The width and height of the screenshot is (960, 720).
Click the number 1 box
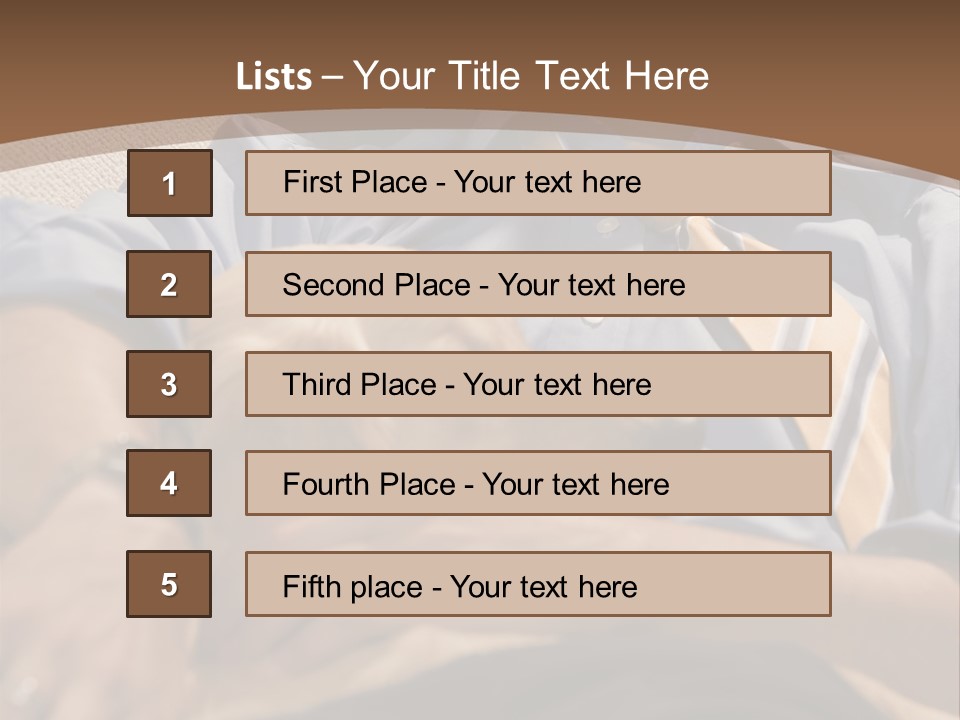coord(169,183)
